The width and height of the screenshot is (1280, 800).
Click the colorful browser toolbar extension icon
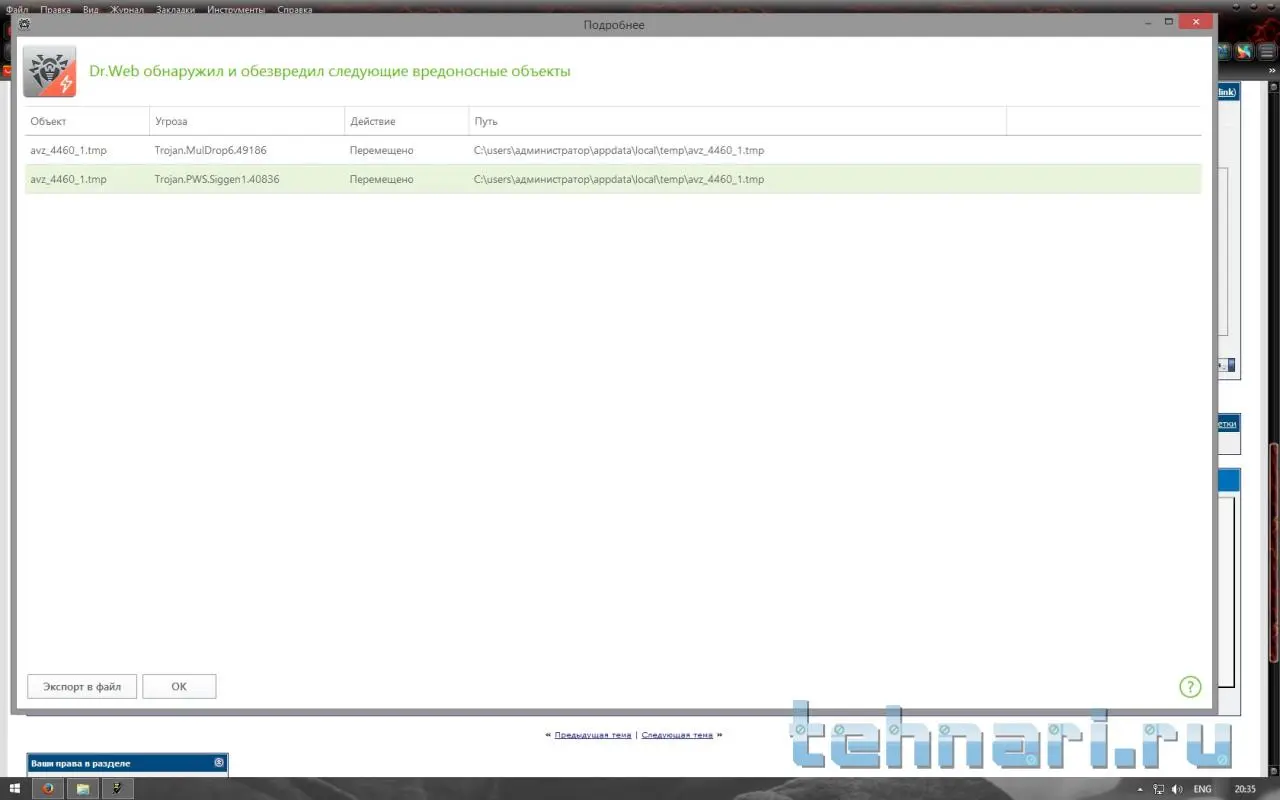click(1244, 52)
